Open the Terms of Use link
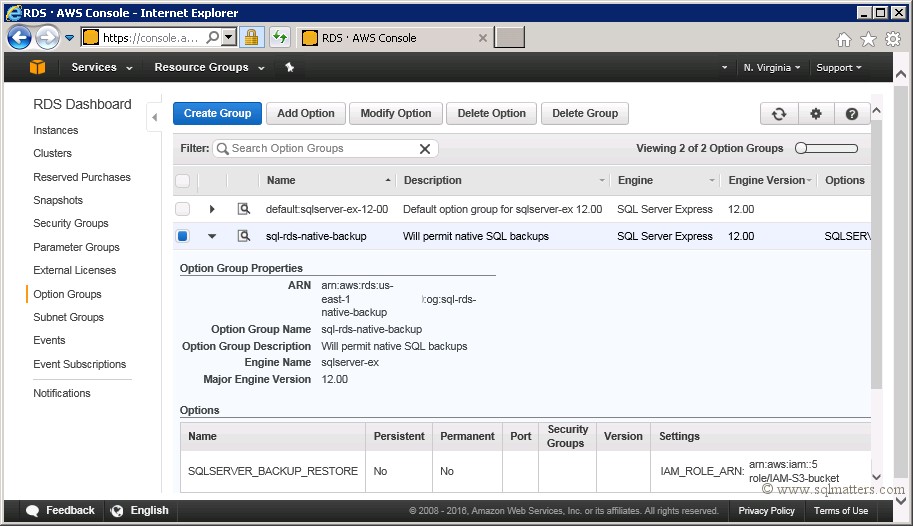The width and height of the screenshot is (913, 526). 841,511
